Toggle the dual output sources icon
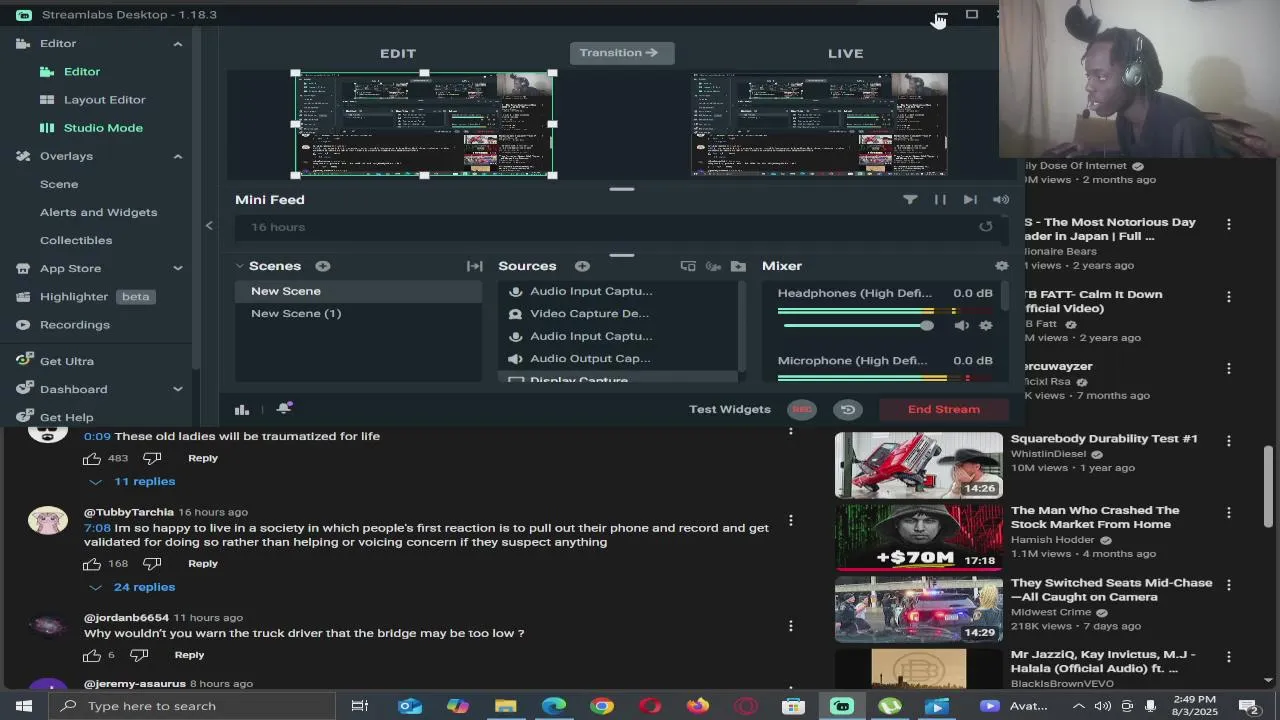The image size is (1280, 720). [688, 266]
